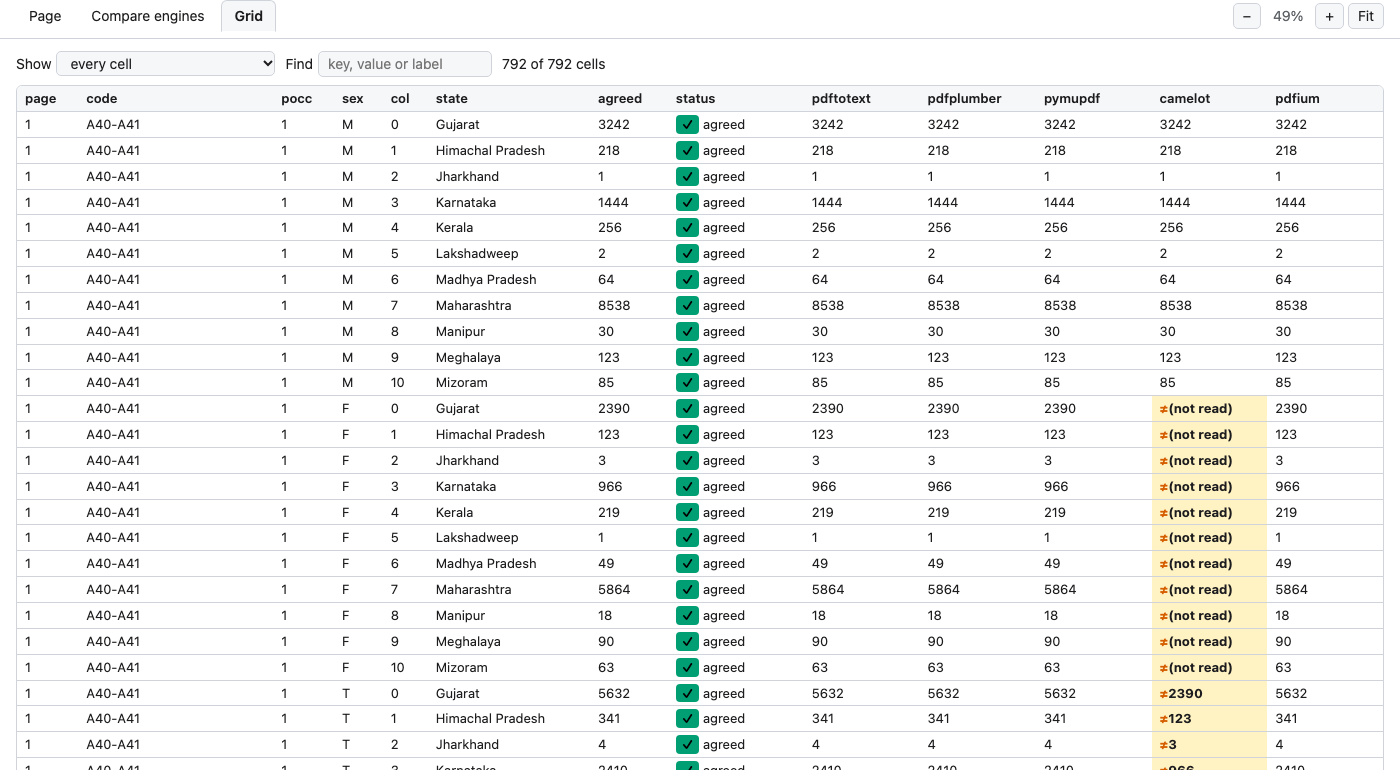Click the camelot "(not read)" cell in the Kerala 219 row
Screen dimensions: 1400x770
(1209, 513)
